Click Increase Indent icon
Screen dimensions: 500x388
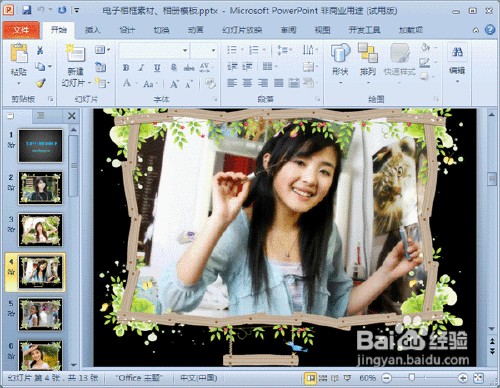(x=247, y=67)
